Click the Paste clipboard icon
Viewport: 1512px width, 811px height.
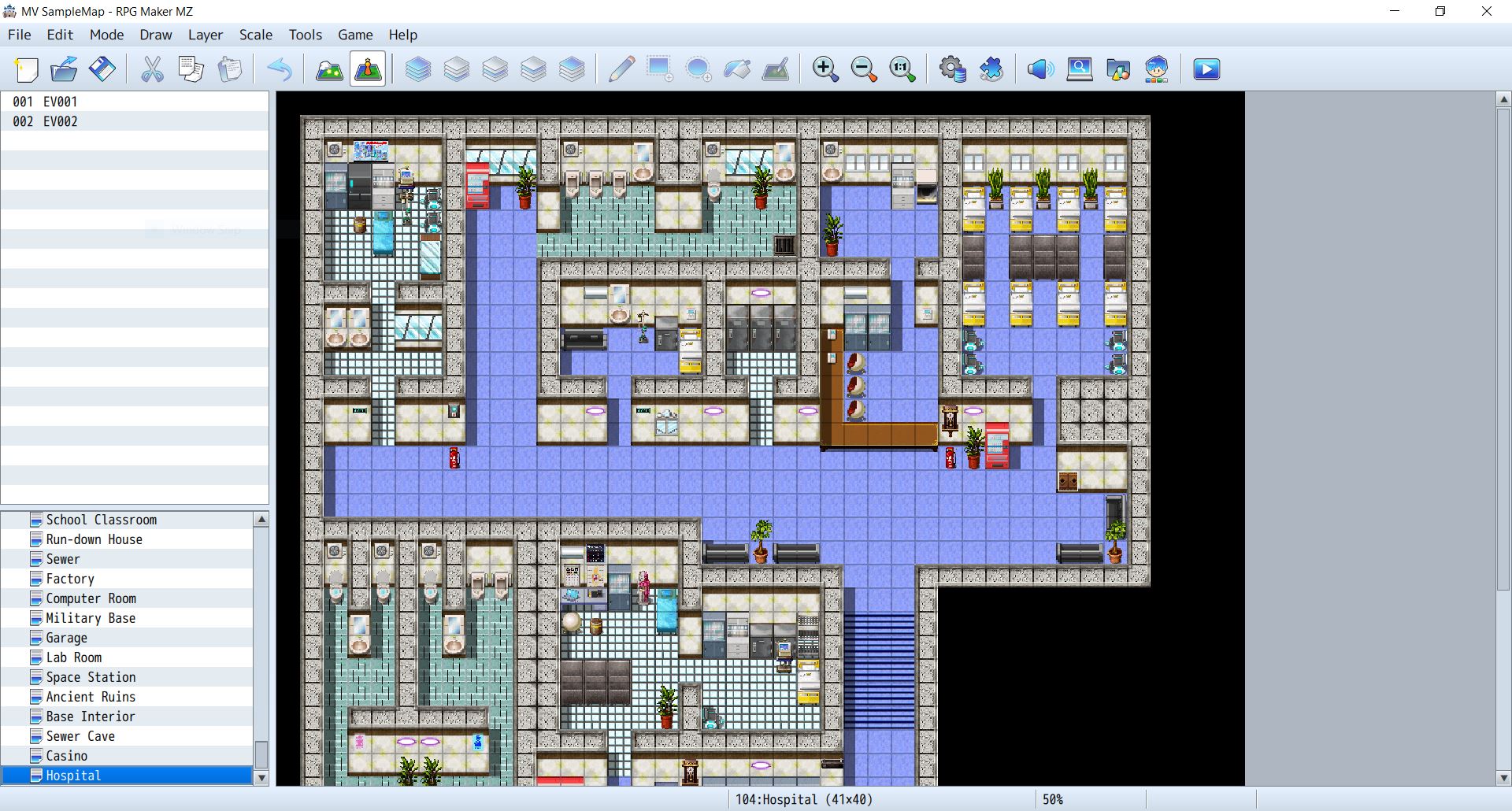pos(229,69)
